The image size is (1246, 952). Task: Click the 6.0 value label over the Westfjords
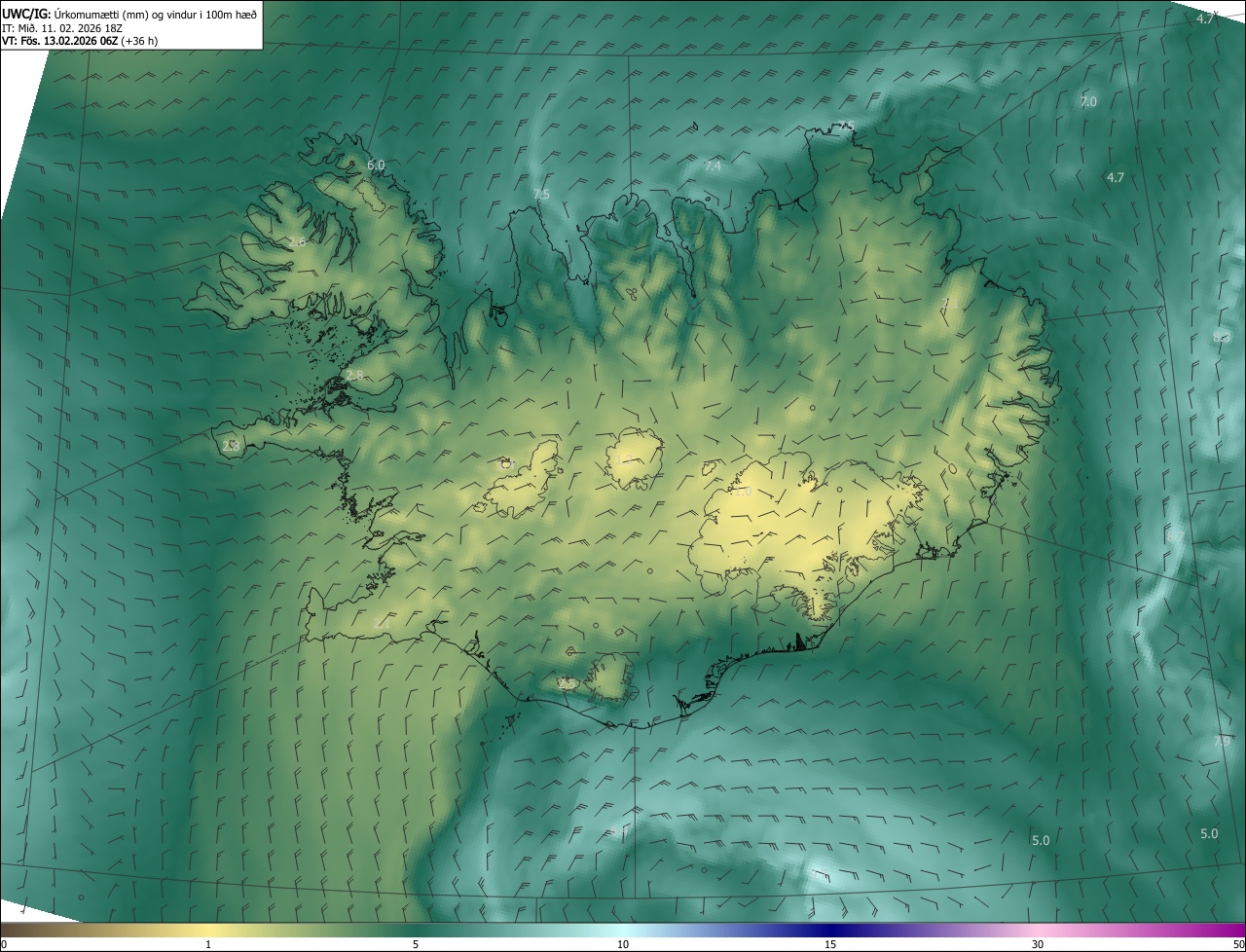point(376,165)
